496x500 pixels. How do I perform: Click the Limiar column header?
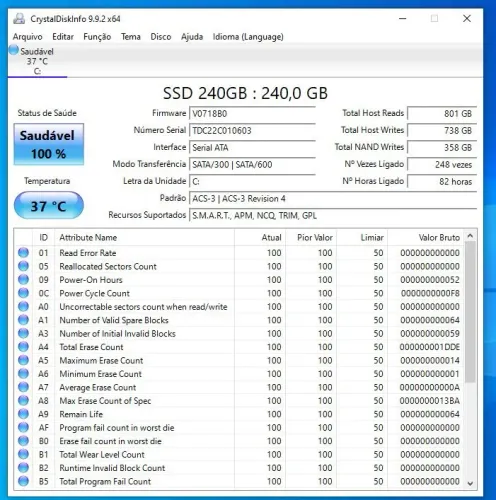pyautogui.click(x=362, y=238)
